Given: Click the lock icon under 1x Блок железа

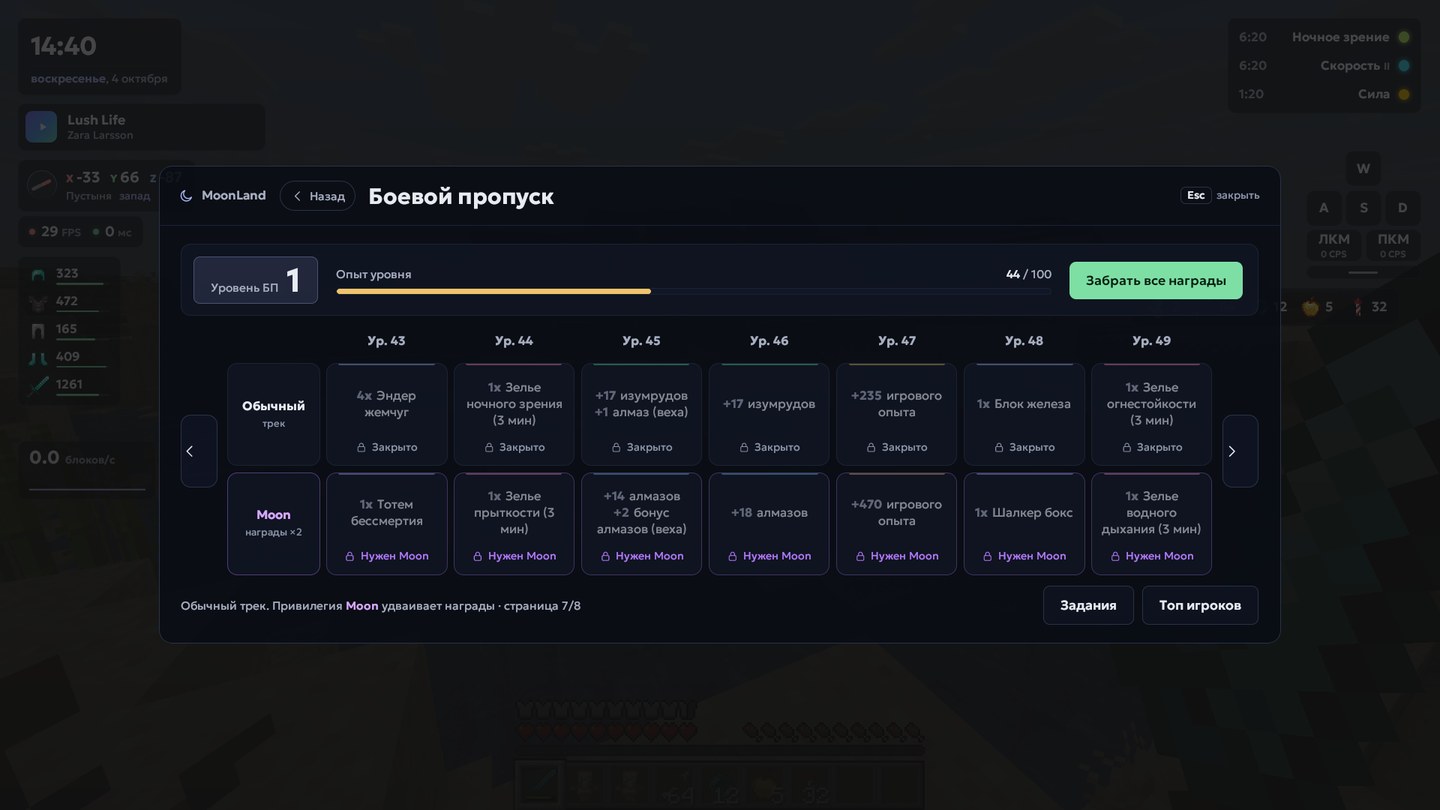Looking at the screenshot, I should (1000, 448).
